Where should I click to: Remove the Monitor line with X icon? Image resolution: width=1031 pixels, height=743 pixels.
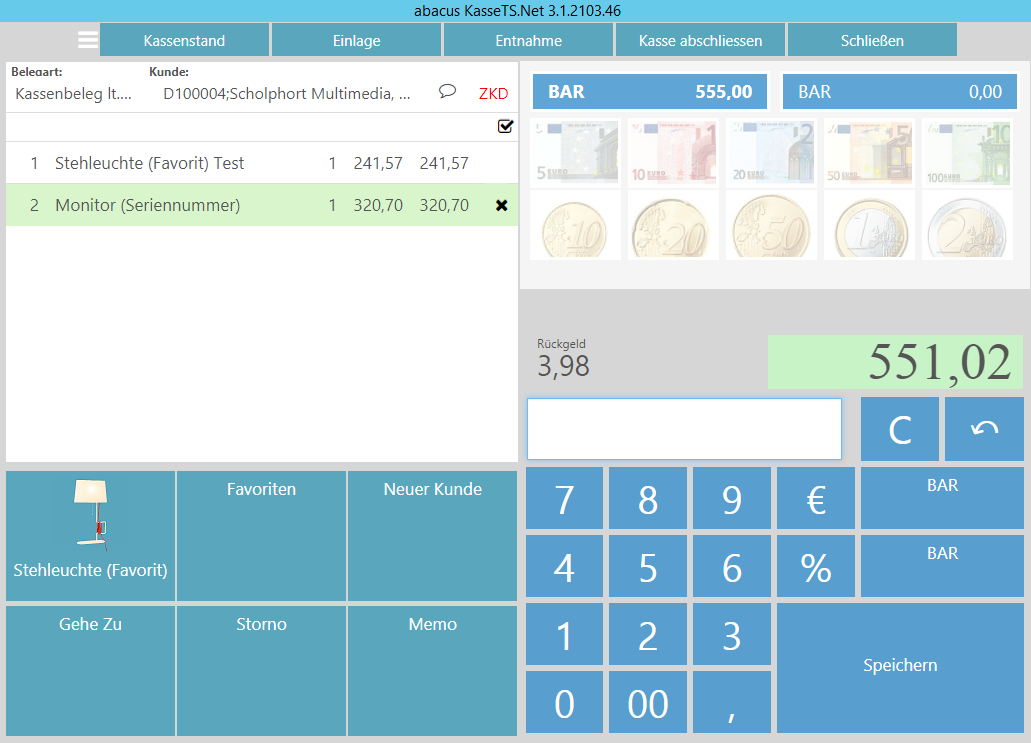(x=502, y=205)
